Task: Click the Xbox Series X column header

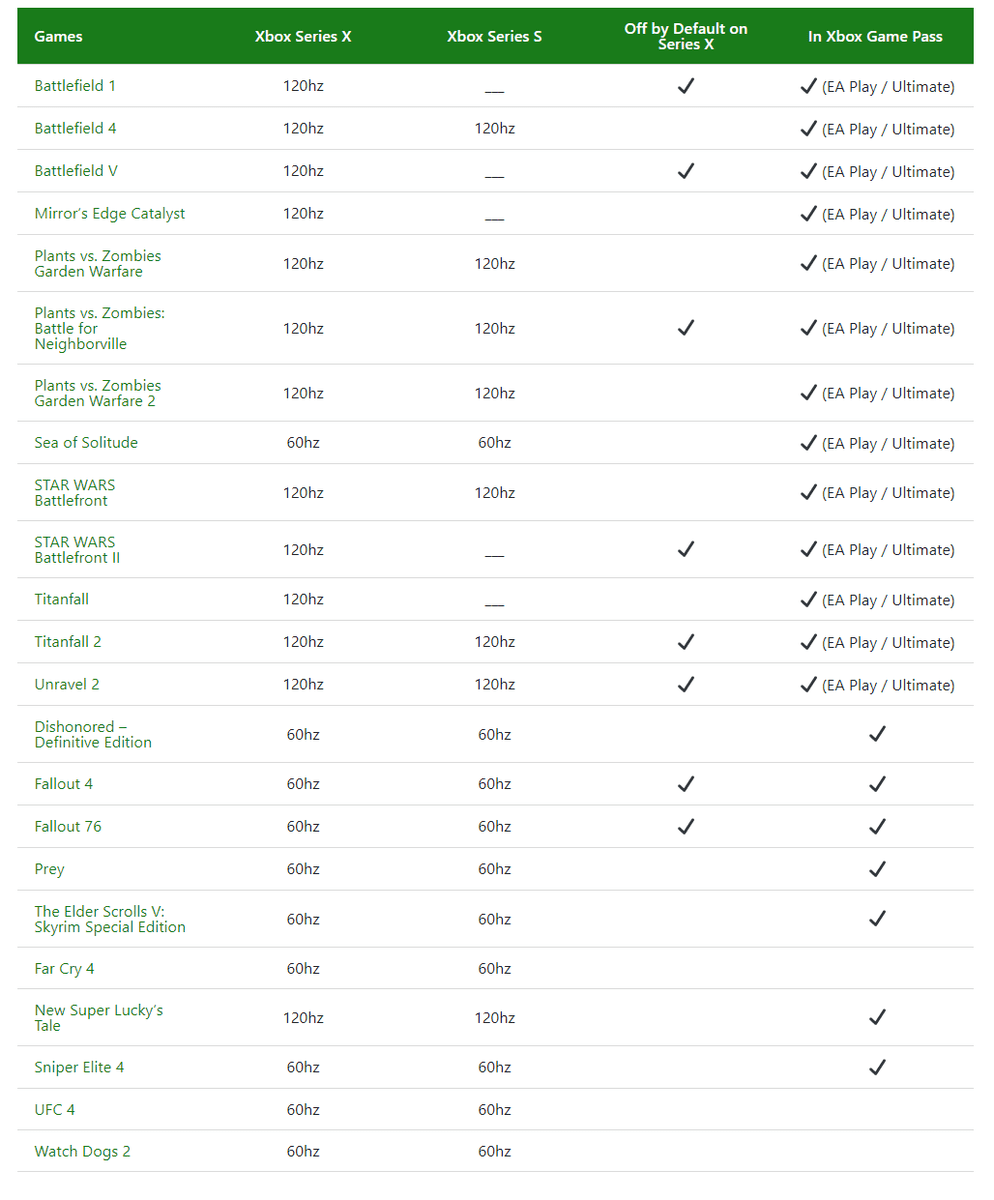Action: coord(303,37)
